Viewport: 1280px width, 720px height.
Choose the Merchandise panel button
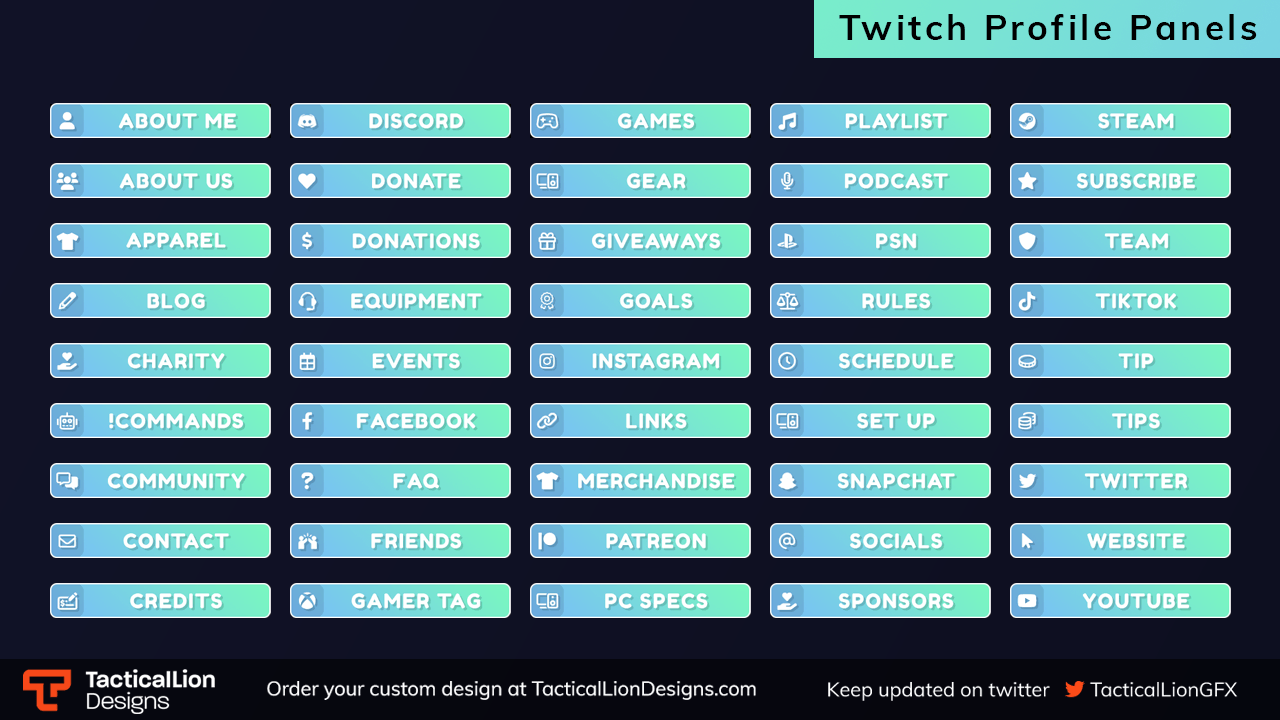coord(640,481)
